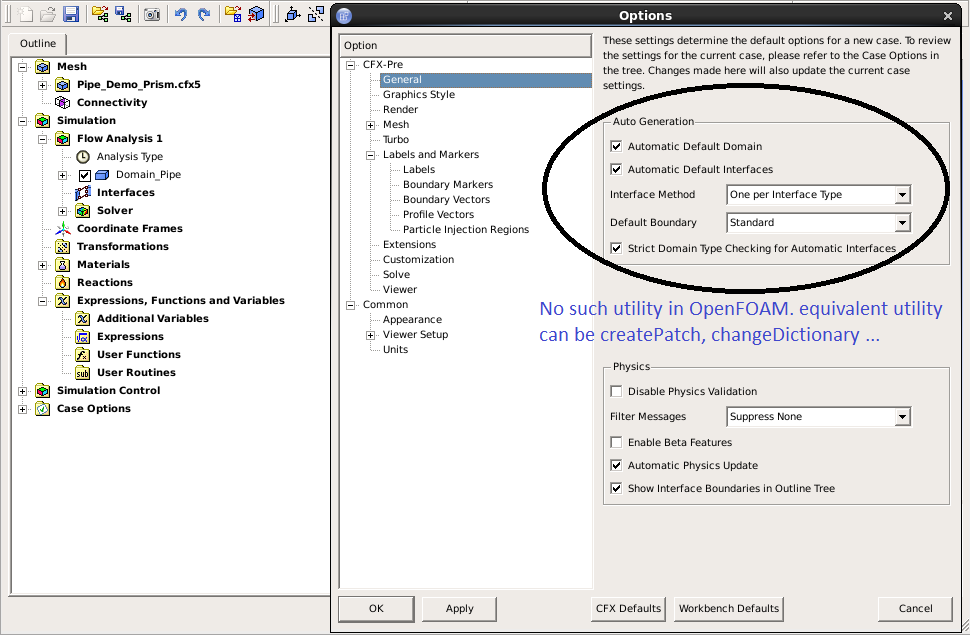Click the Connectivity icon in the Outline
Screen dimensions: 970x635
point(62,103)
